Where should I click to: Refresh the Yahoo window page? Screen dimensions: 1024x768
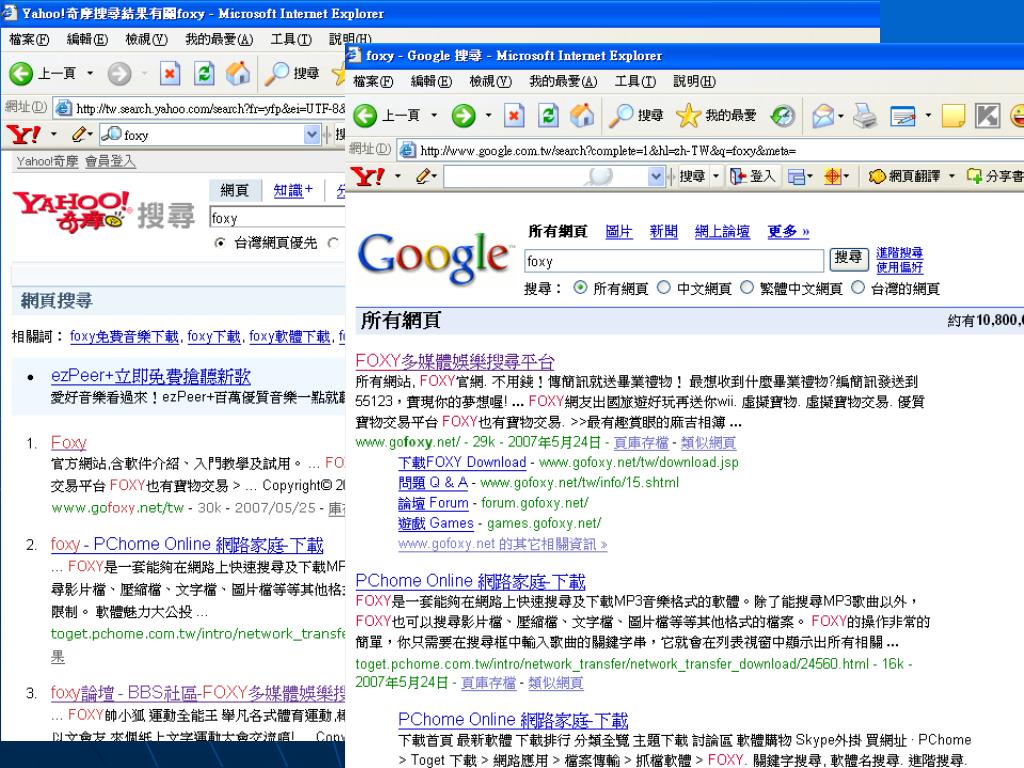pos(204,74)
